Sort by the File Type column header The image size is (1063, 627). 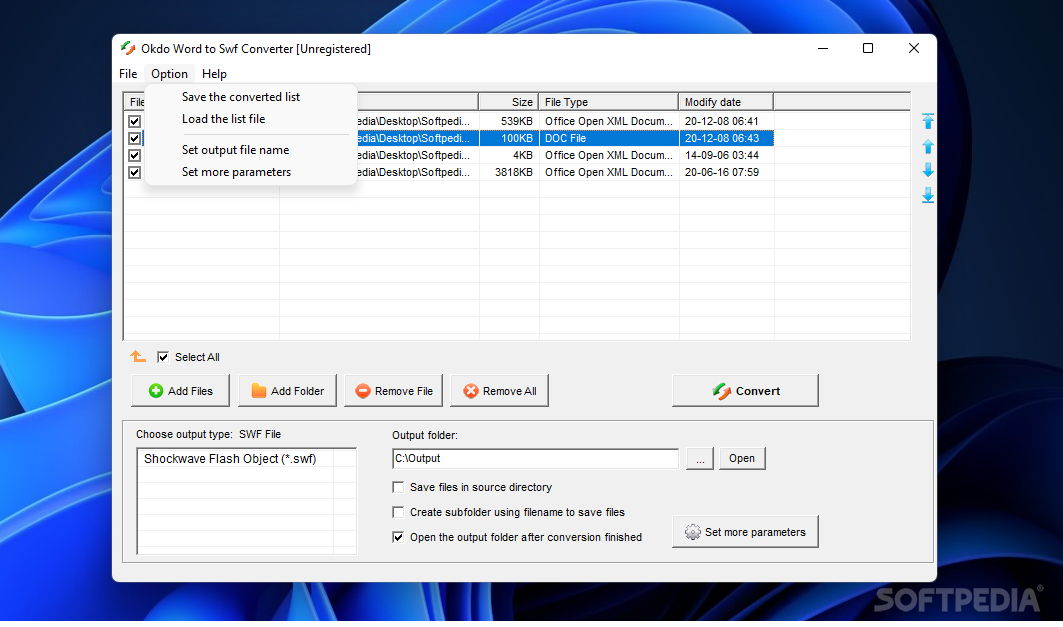point(608,102)
